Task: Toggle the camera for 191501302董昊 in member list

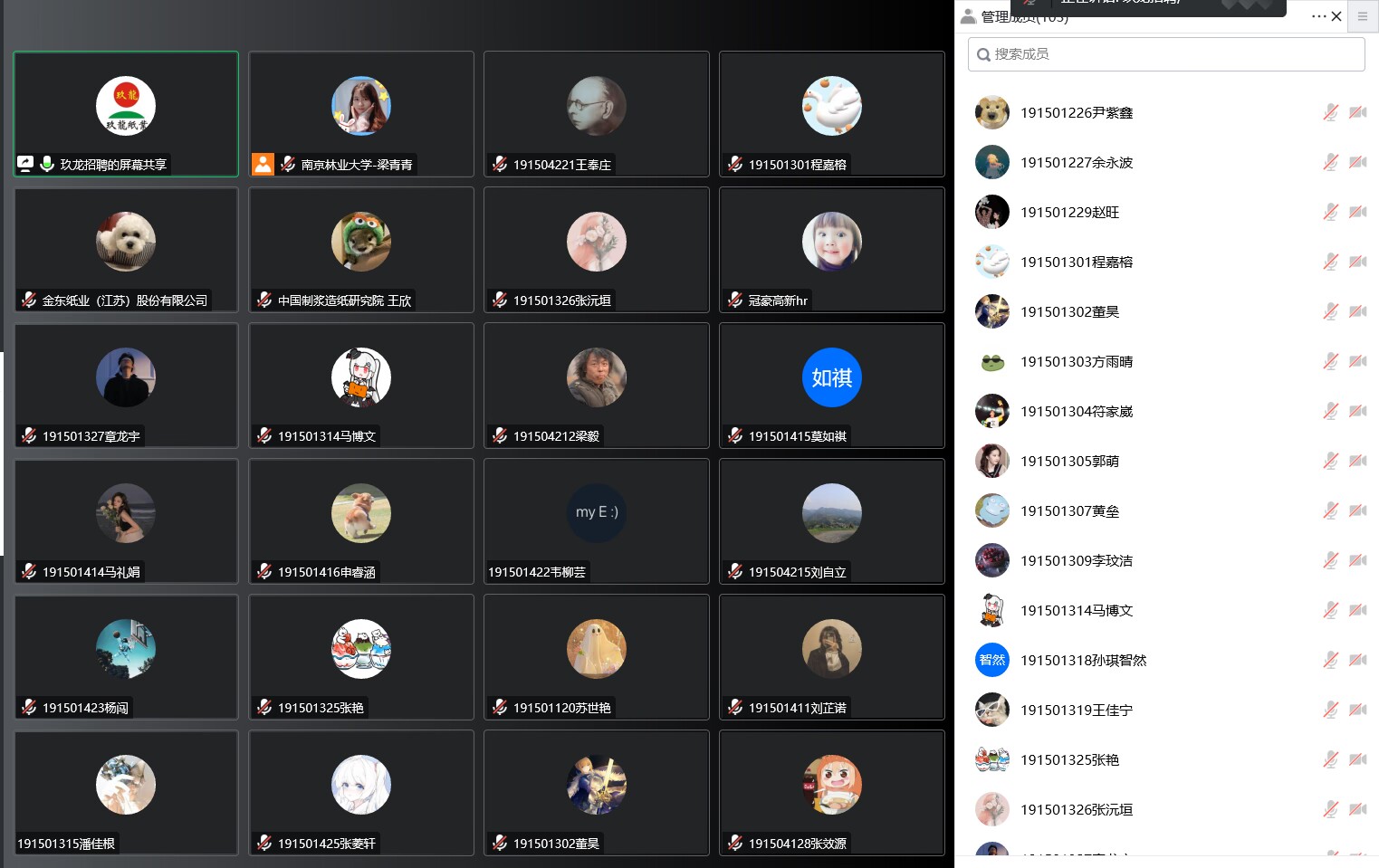Action: coord(1357,311)
